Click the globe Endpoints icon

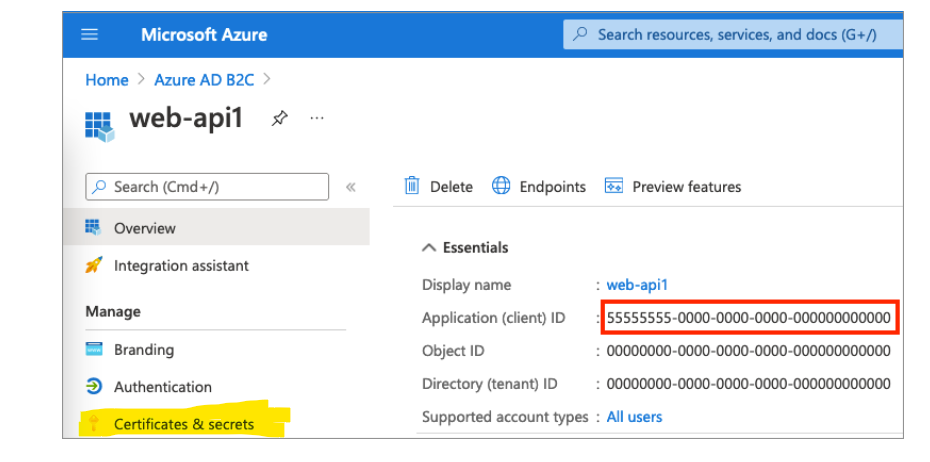coord(501,186)
